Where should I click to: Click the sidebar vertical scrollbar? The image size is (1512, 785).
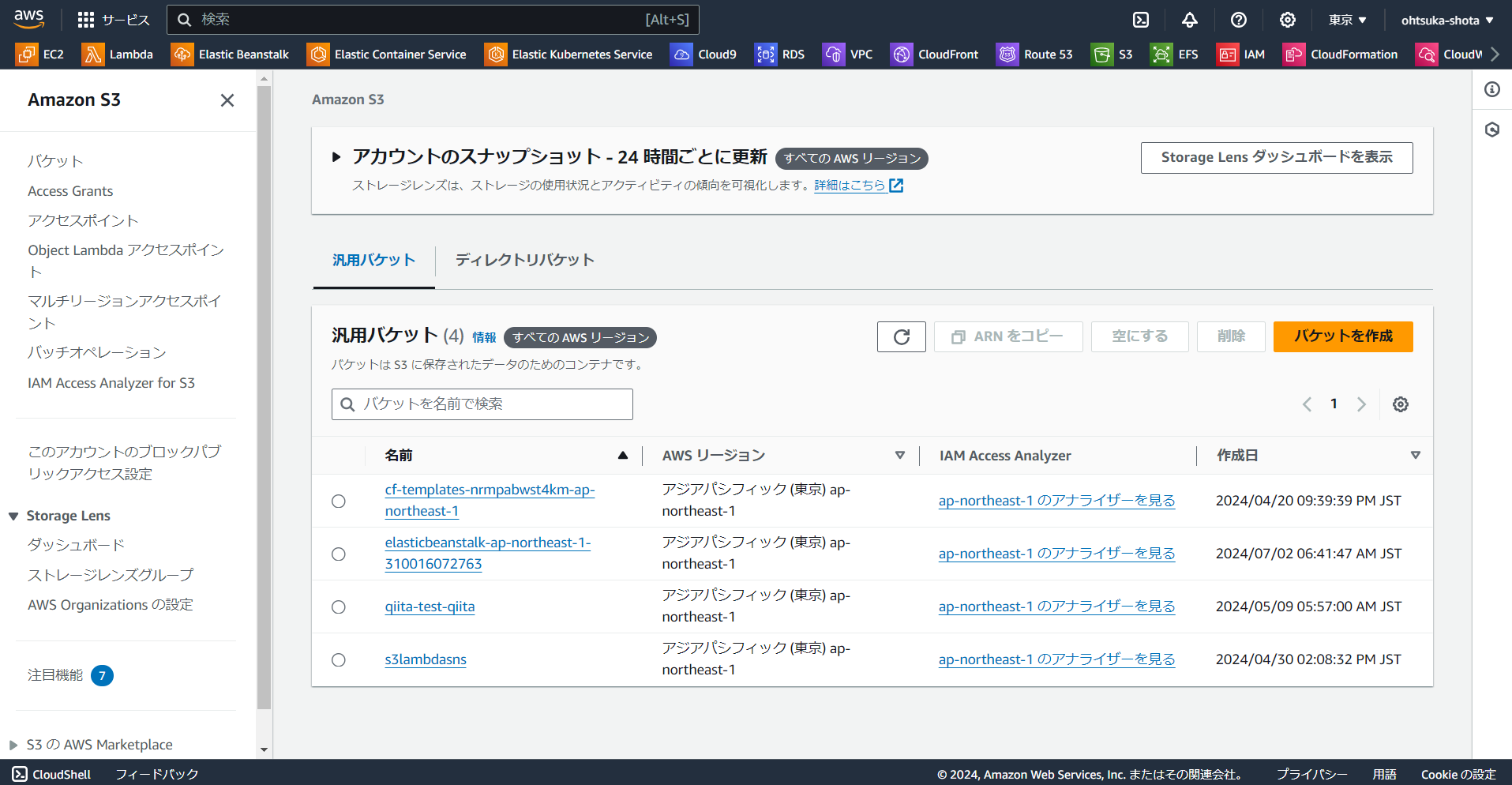(x=264, y=398)
